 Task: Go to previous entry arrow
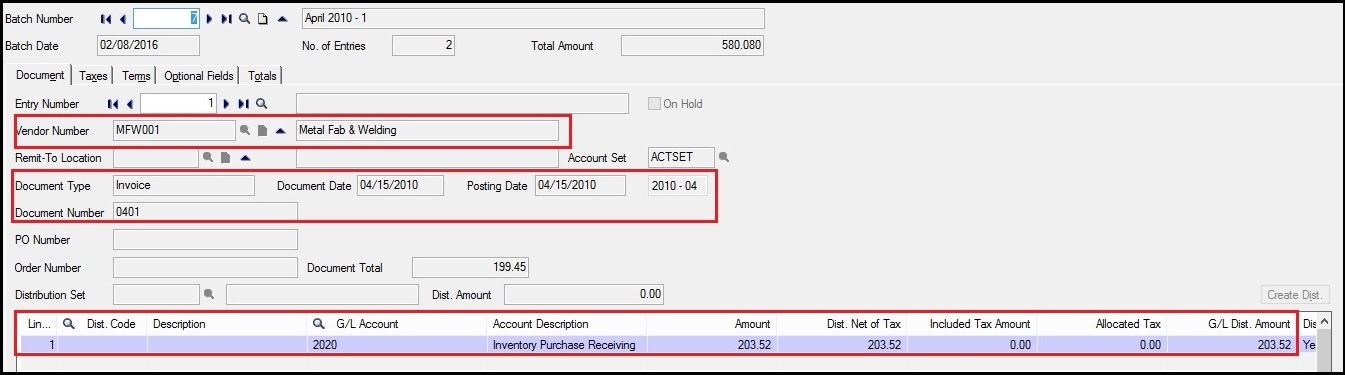pyautogui.click(x=129, y=103)
